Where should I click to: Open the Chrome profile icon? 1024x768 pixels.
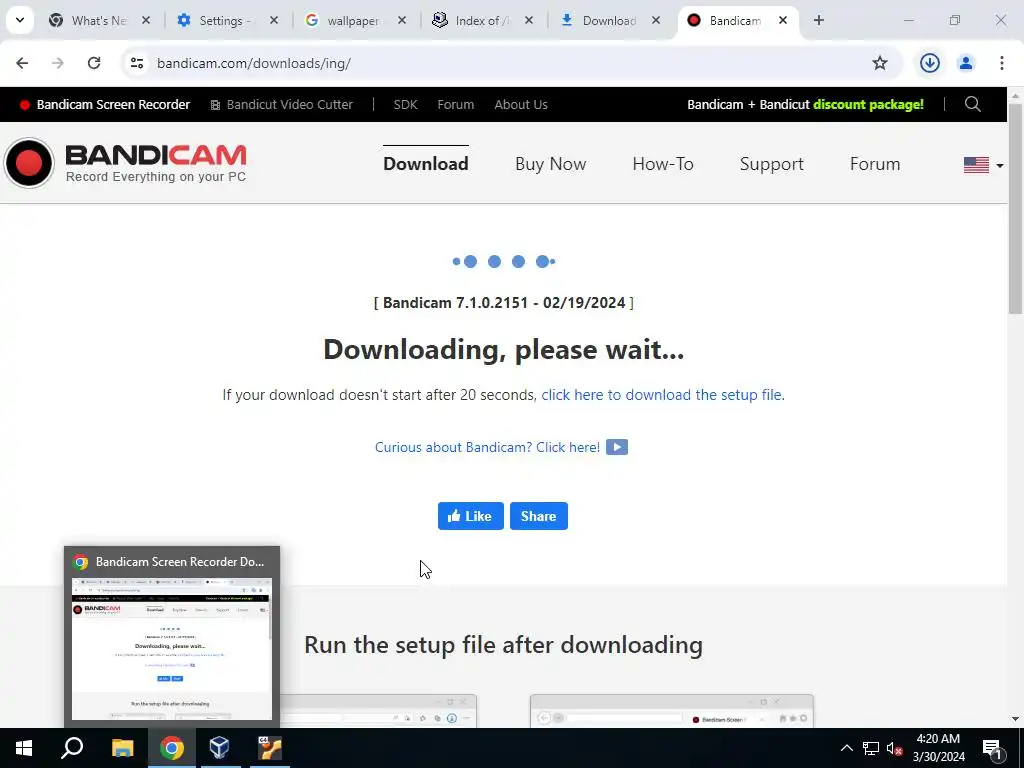(x=965, y=63)
